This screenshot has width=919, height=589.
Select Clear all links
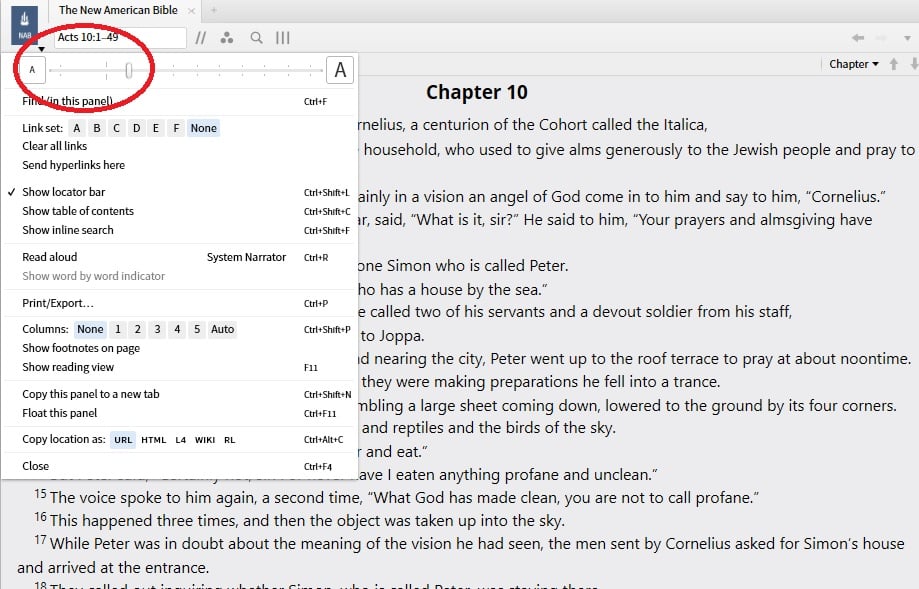(x=55, y=146)
